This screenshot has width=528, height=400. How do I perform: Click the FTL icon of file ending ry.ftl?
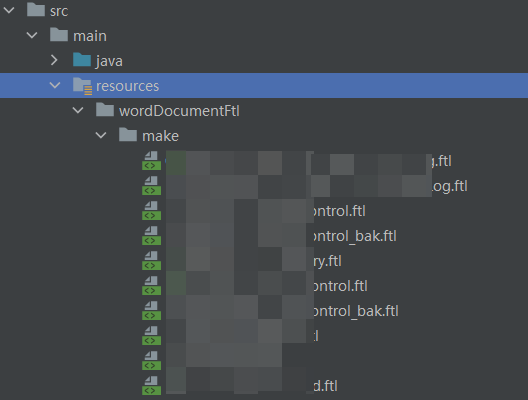[151, 261]
